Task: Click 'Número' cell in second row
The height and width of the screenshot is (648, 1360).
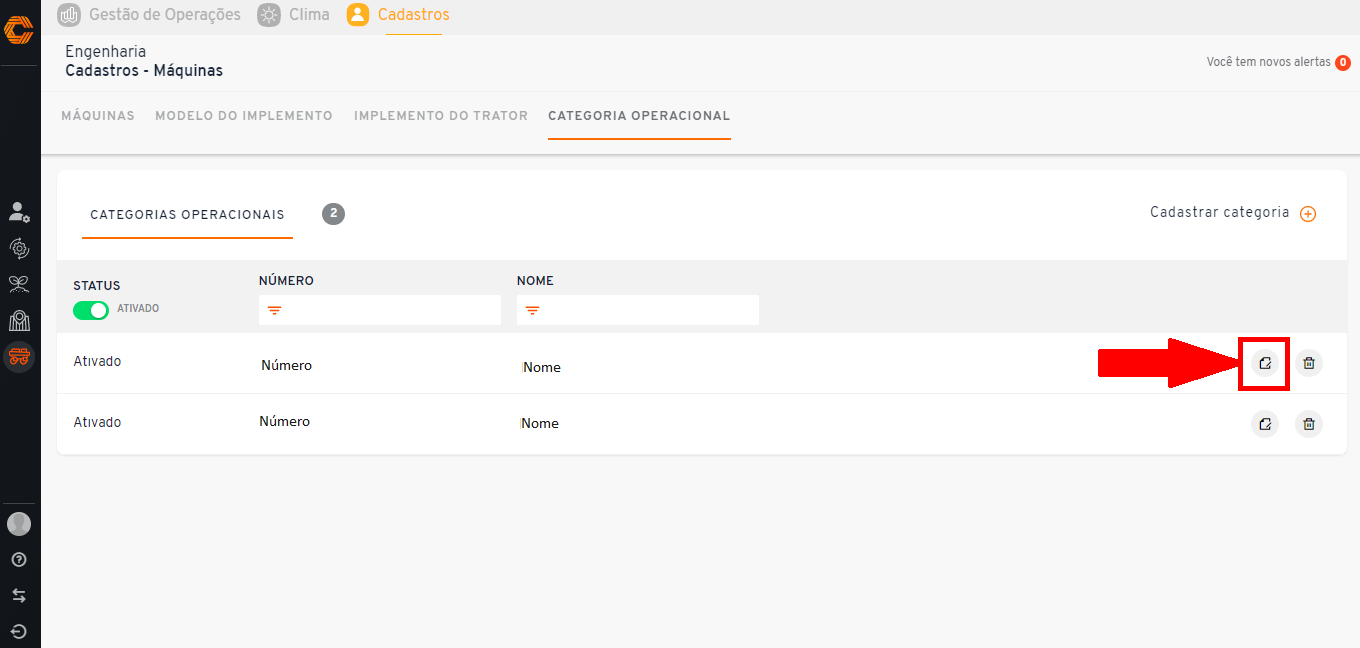Action: [x=284, y=422]
